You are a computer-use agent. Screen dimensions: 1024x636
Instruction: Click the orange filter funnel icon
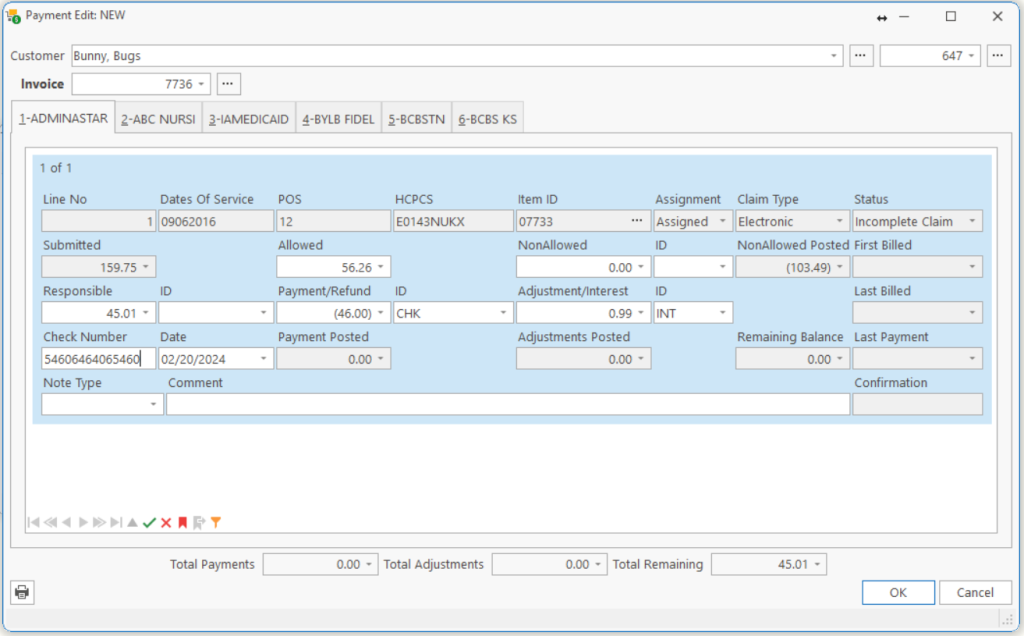coord(216,522)
